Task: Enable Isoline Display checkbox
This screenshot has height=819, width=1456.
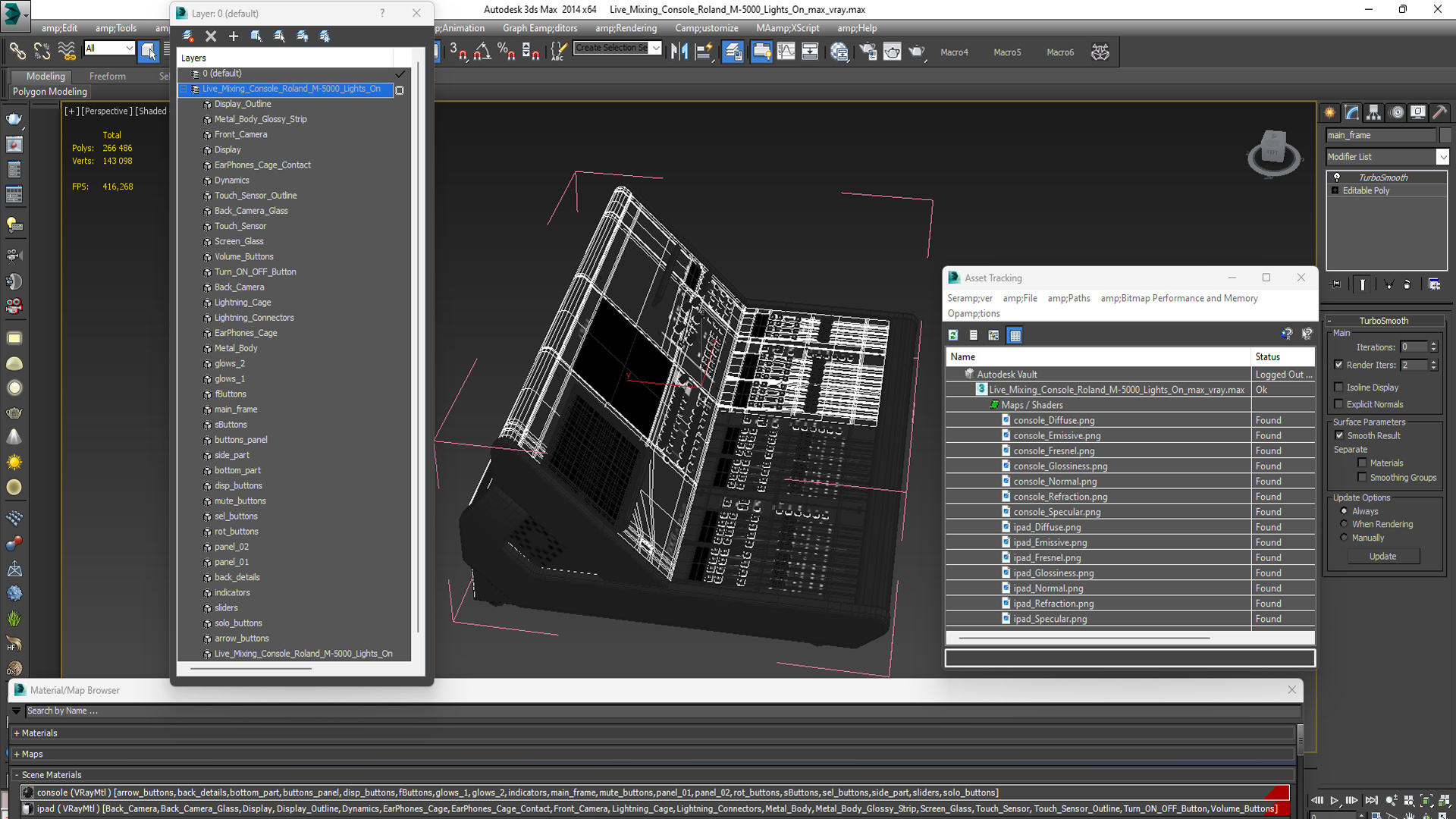Action: pos(1339,388)
